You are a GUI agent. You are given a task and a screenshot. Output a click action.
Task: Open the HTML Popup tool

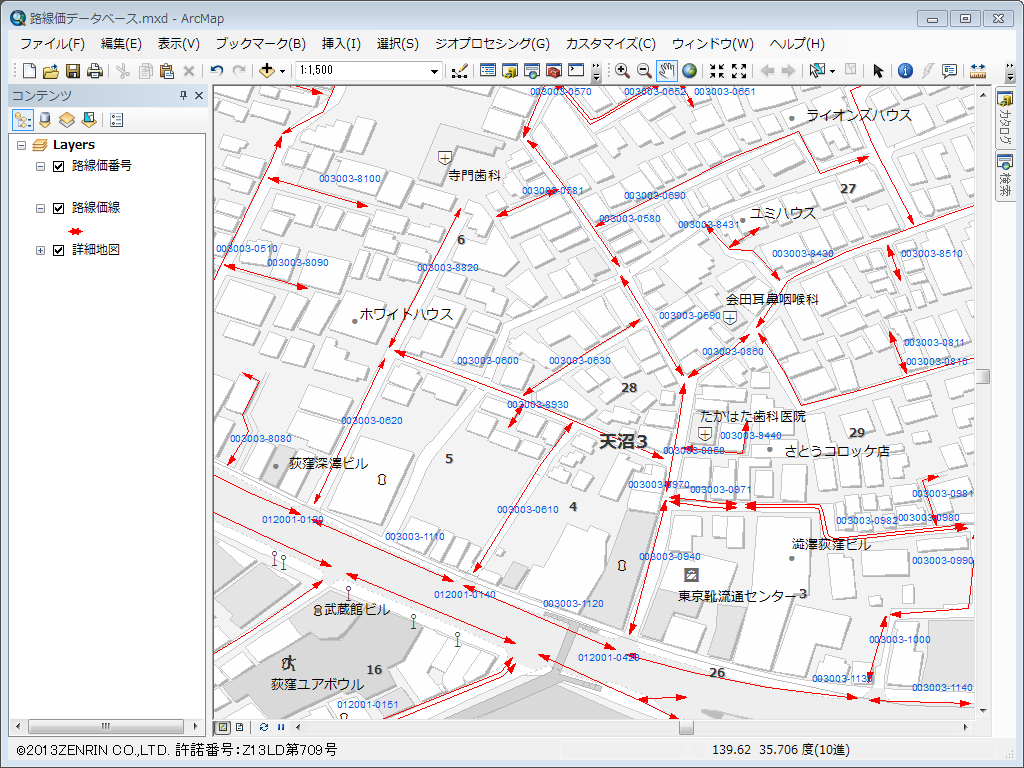pos(950,71)
